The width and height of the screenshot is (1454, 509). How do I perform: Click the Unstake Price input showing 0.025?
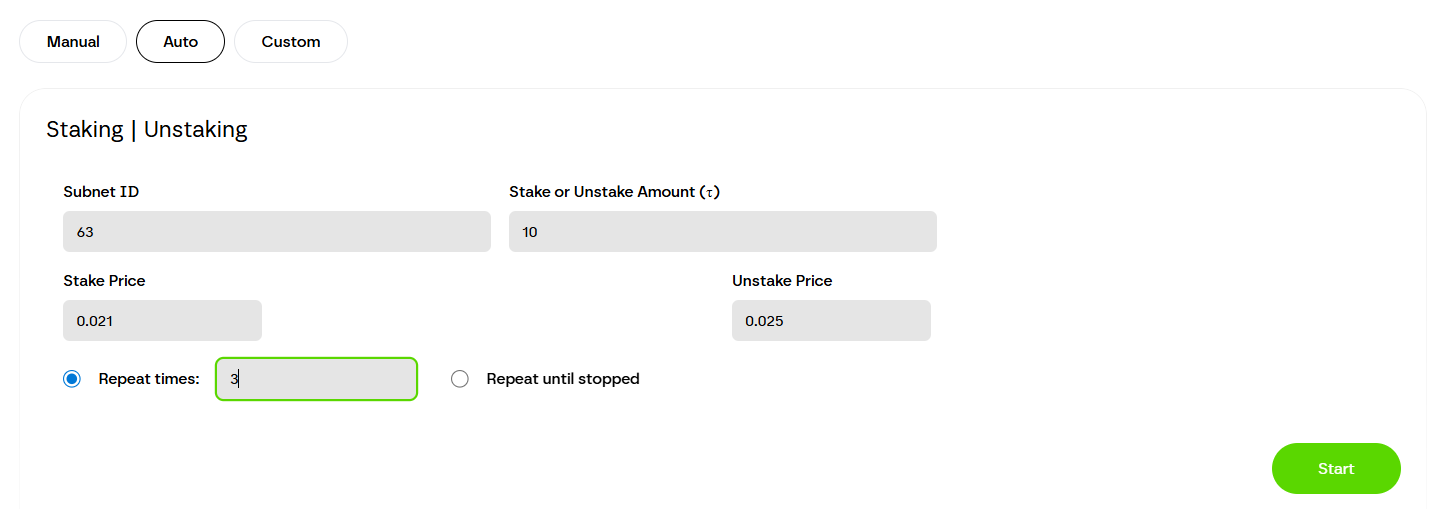pyautogui.click(x=831, y=321)
